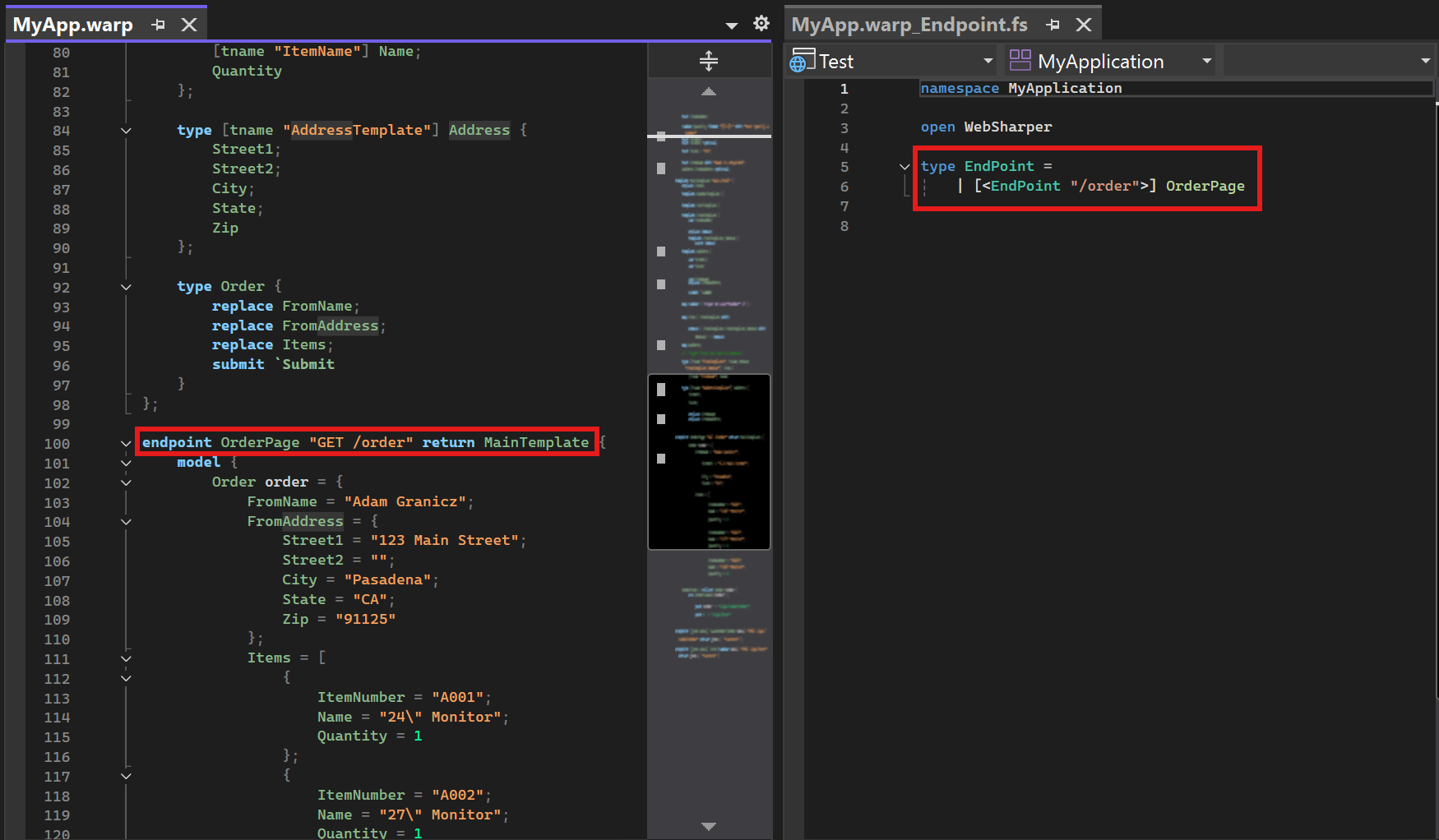Collapse the Order type definition at line 92
The height and width of the screenshot is (840, 1439).
point(125,287)
